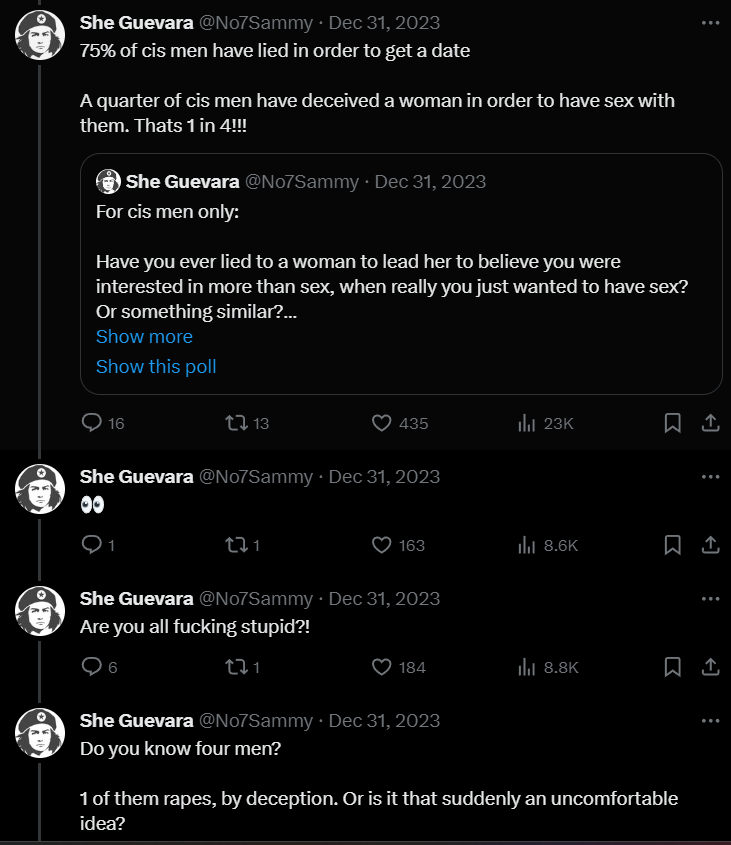Like the tweet with 184 likes
The height and width of the screenshot is (845, 731).
[381, 667]
